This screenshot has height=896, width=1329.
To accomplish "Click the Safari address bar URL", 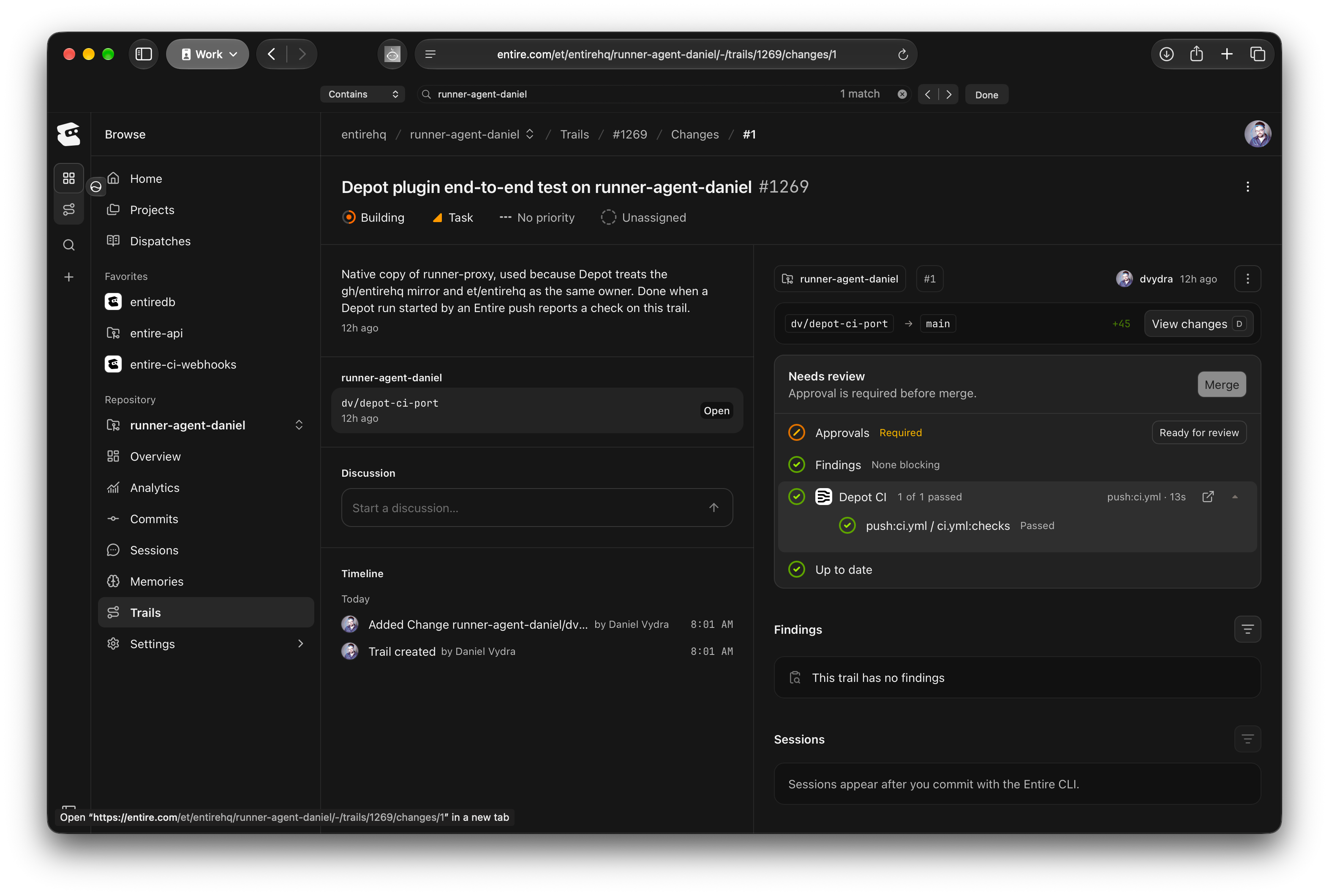I will pos(666,54).
